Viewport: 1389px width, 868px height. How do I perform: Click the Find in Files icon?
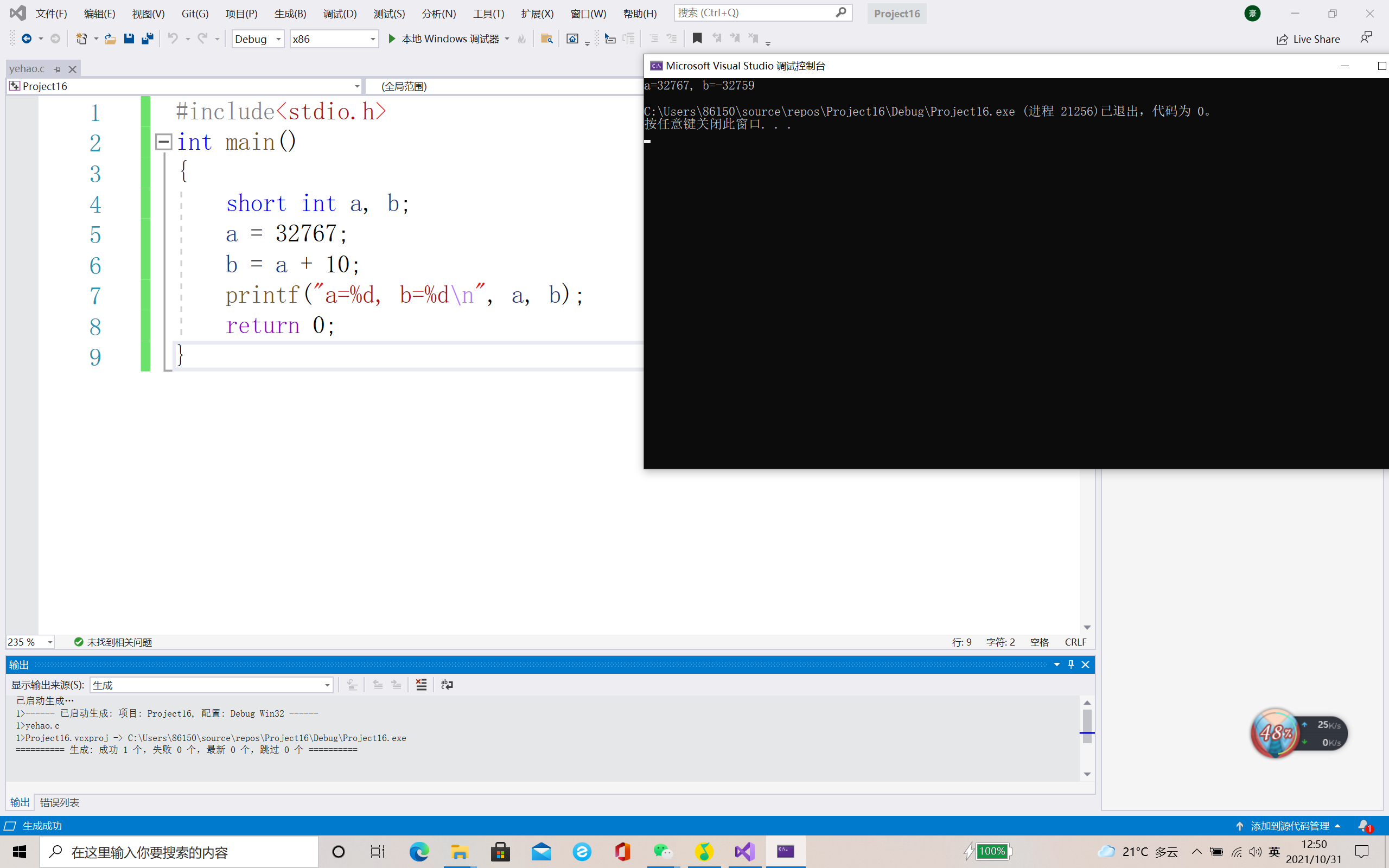546,39
